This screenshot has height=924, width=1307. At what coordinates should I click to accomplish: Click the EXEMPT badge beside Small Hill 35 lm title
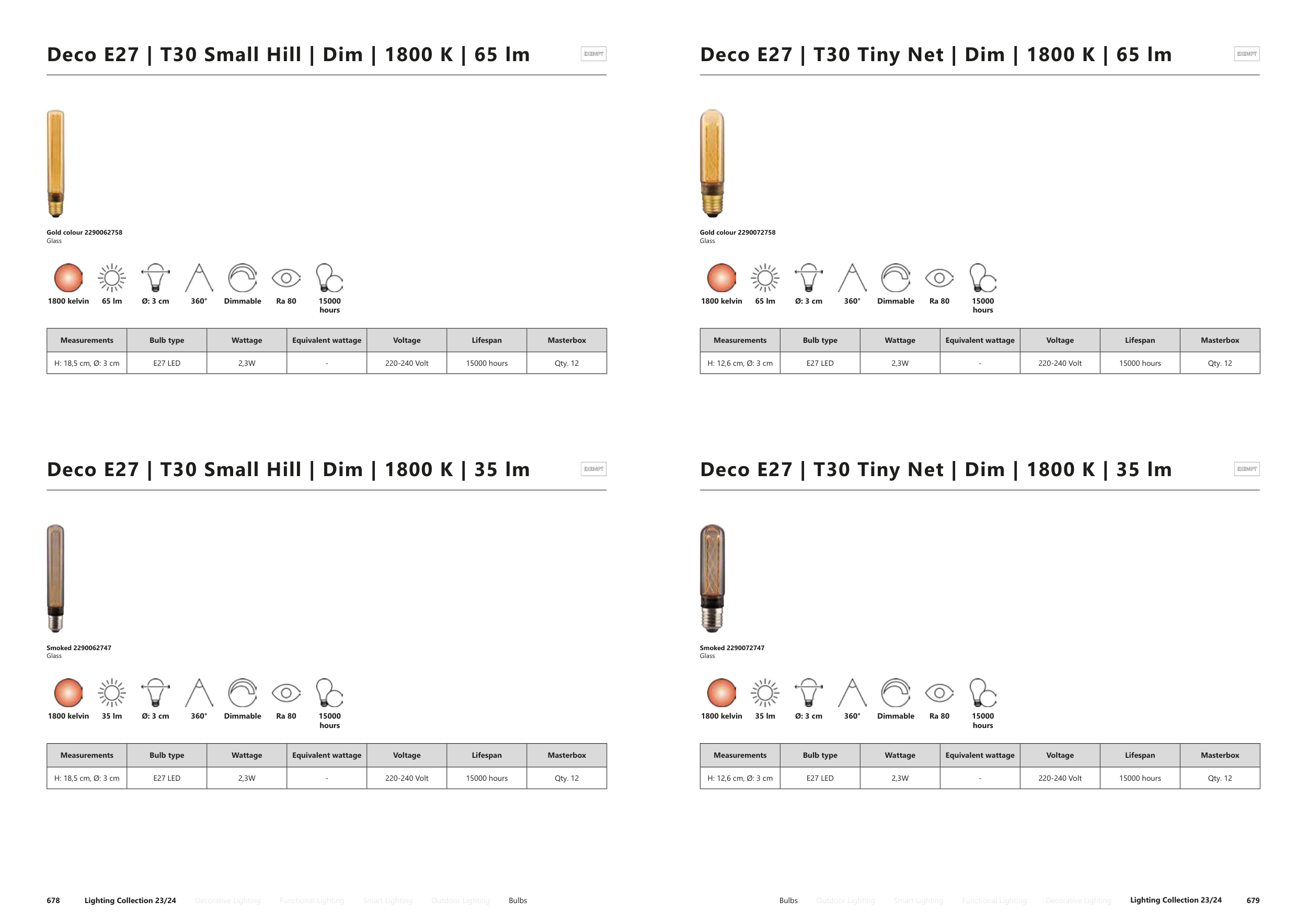(593, 469)
